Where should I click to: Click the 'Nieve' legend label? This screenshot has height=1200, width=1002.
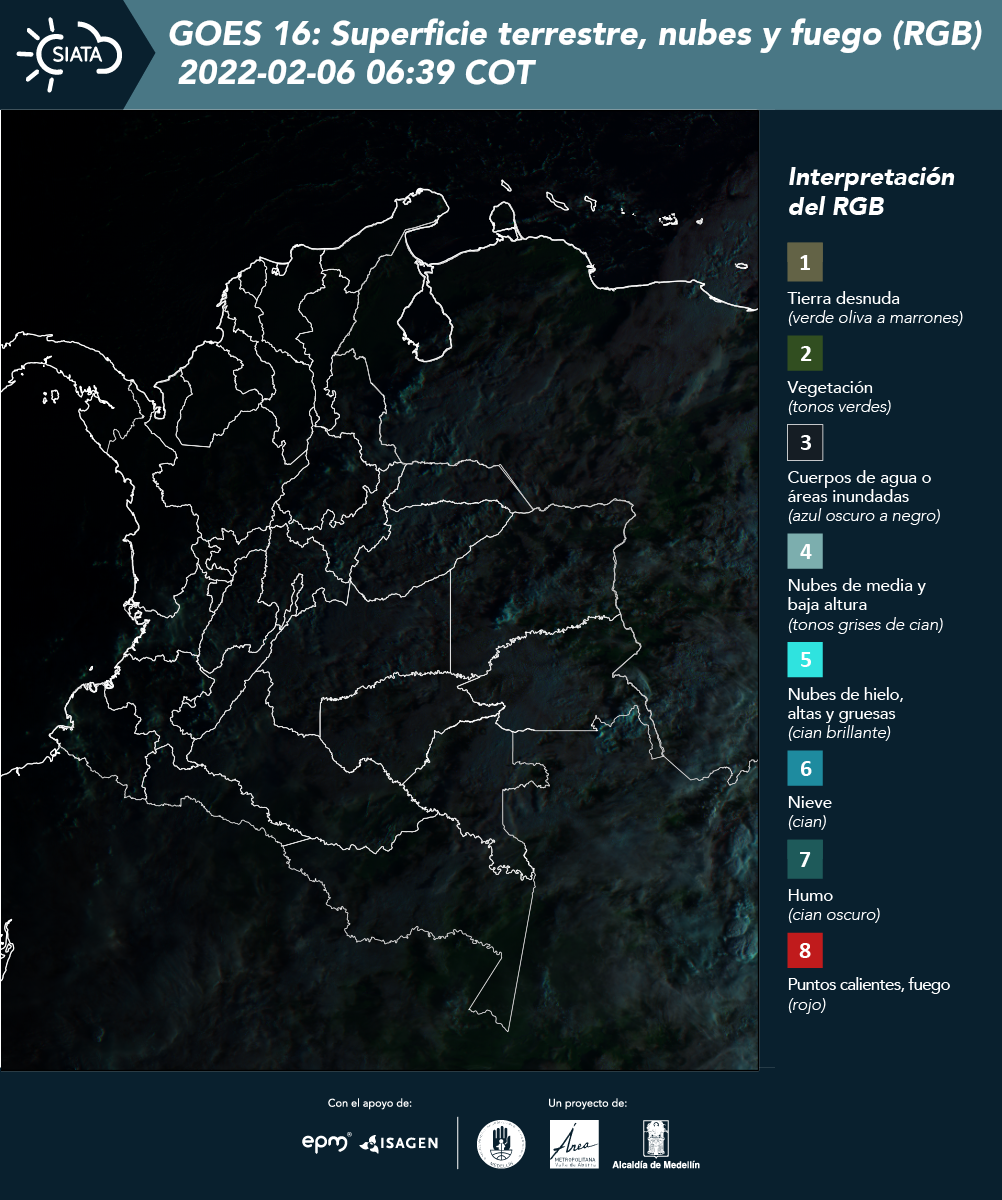[x=810, y=802]
